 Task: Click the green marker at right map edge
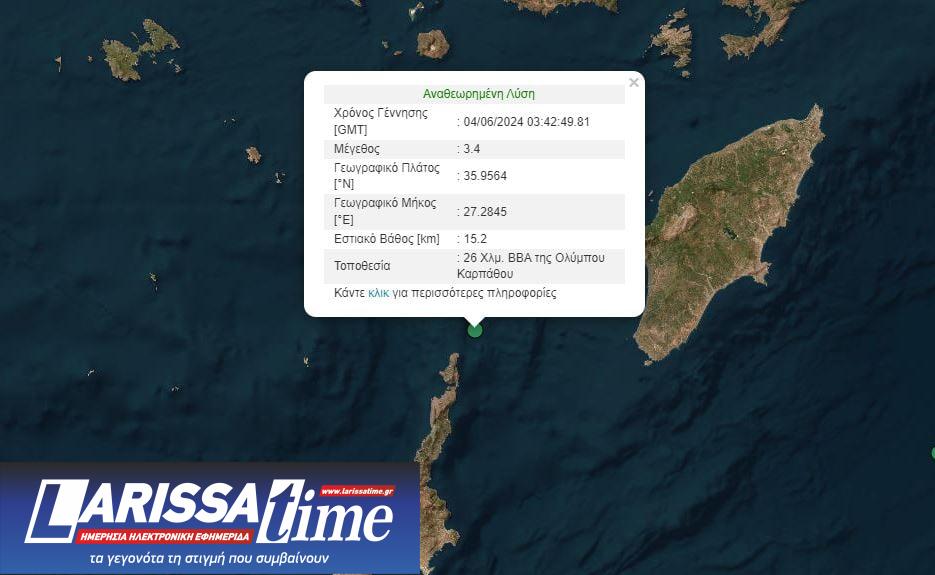[x=932, y=452]
